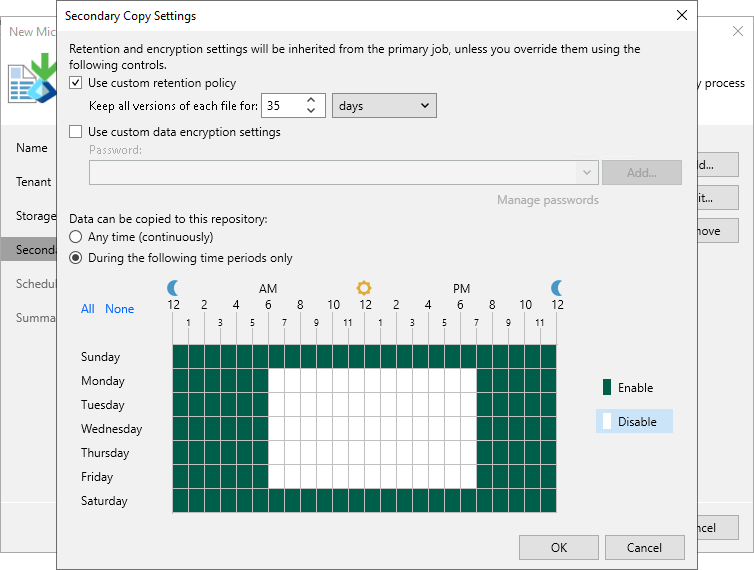754x570 pixels.
Task: Close the background New wizard window
Action: click(738, 31)
